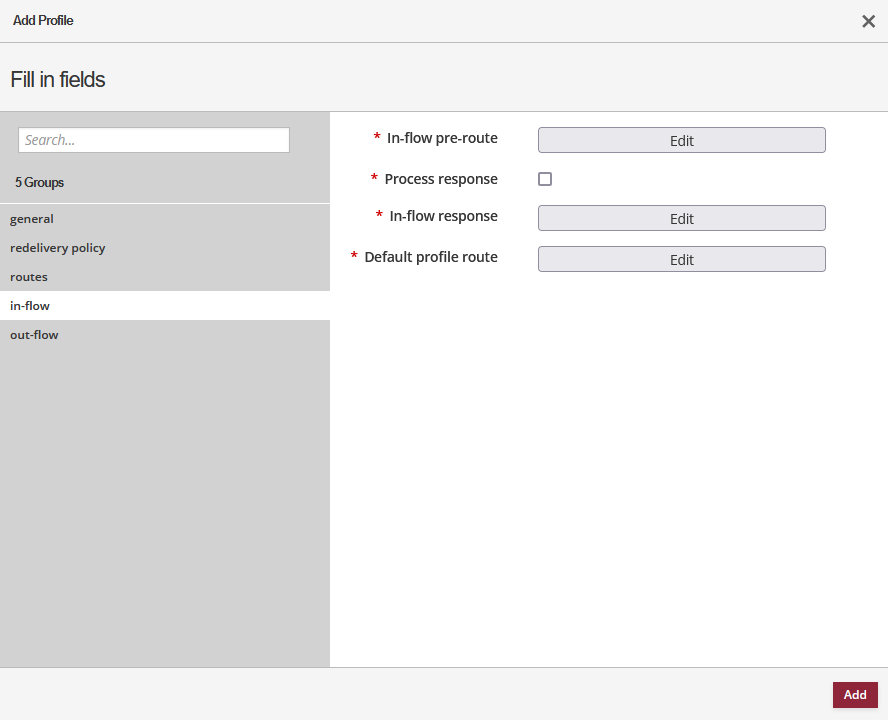This screenshot has width=888, height=720.
Task: Click the Fill in fields heading
Action: [56, 79]
